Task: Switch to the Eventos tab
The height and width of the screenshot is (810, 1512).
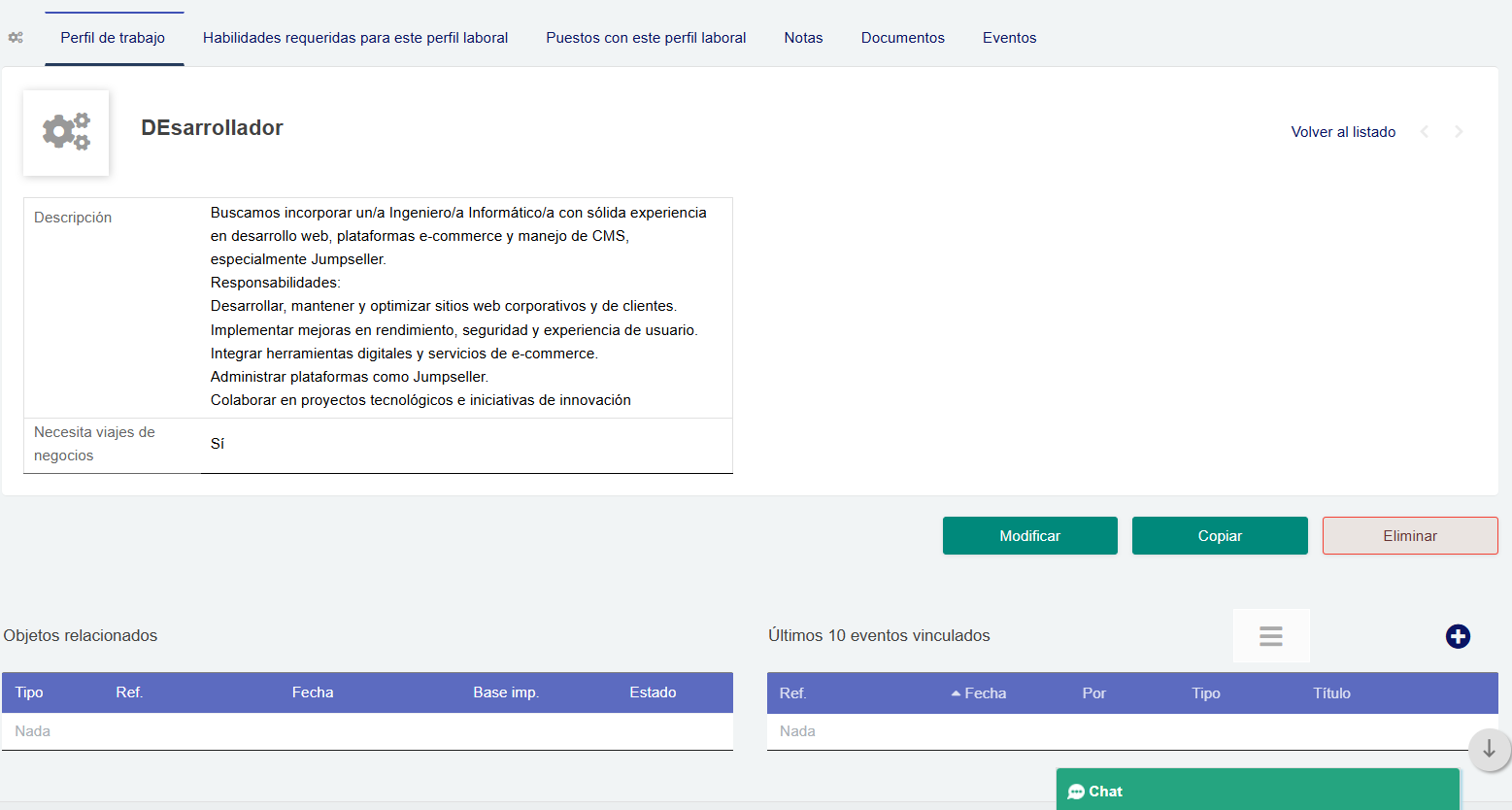Action: 1009,37
